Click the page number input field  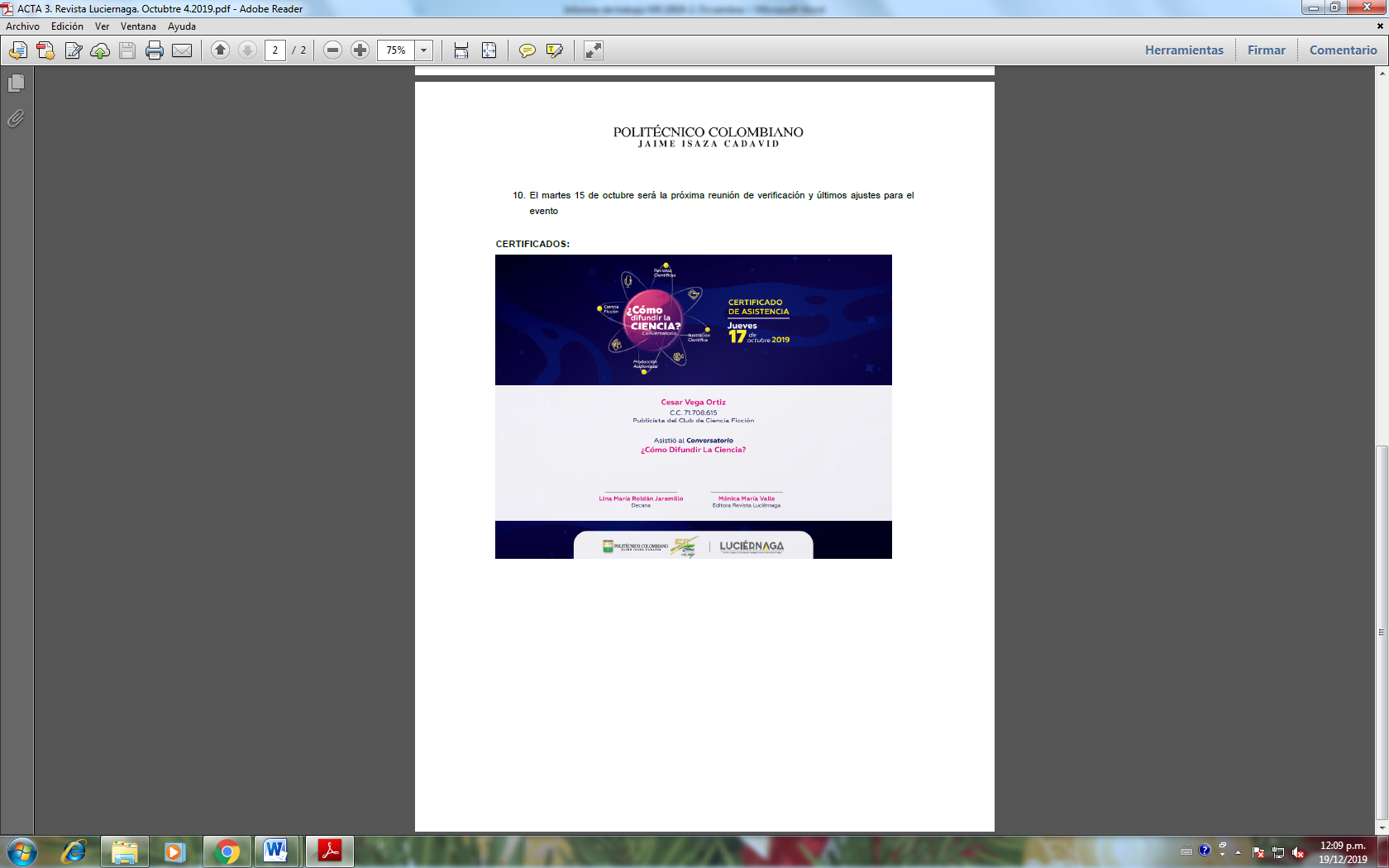[275, 50]
